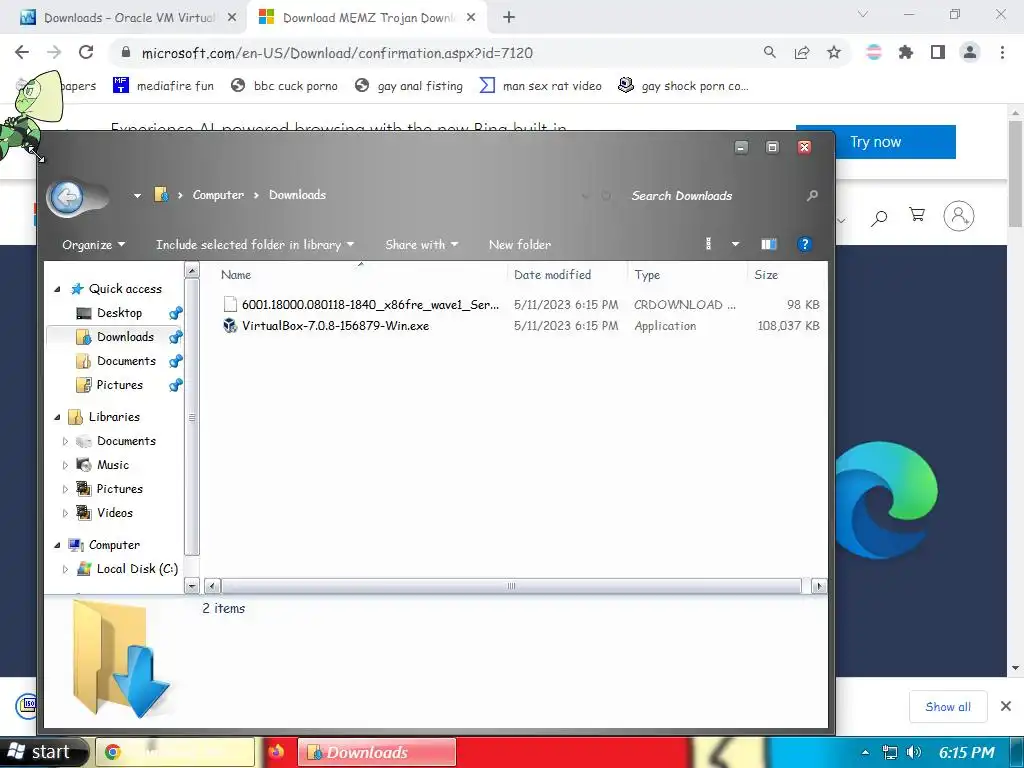The width and height of the screenshot is (1024, 768).
Task: Switch to Downloads - Oracle VM VirtualBox tab
Action: (129, 18)
